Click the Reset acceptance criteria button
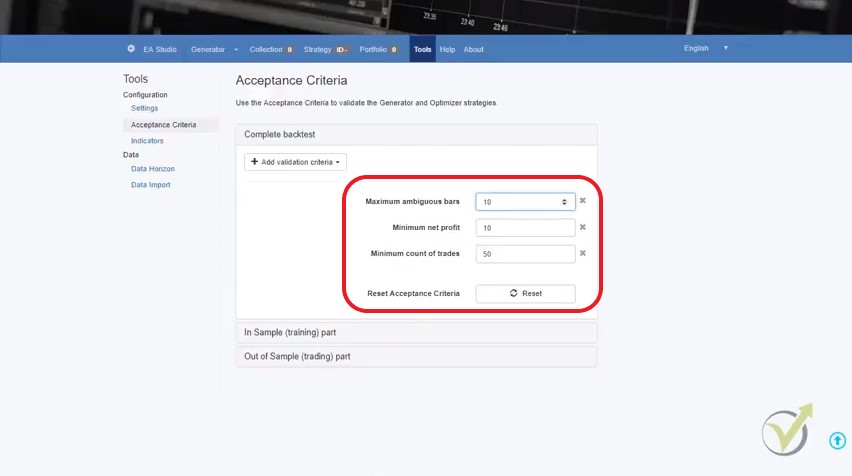The image size is (852, 476). pos(525,293)
